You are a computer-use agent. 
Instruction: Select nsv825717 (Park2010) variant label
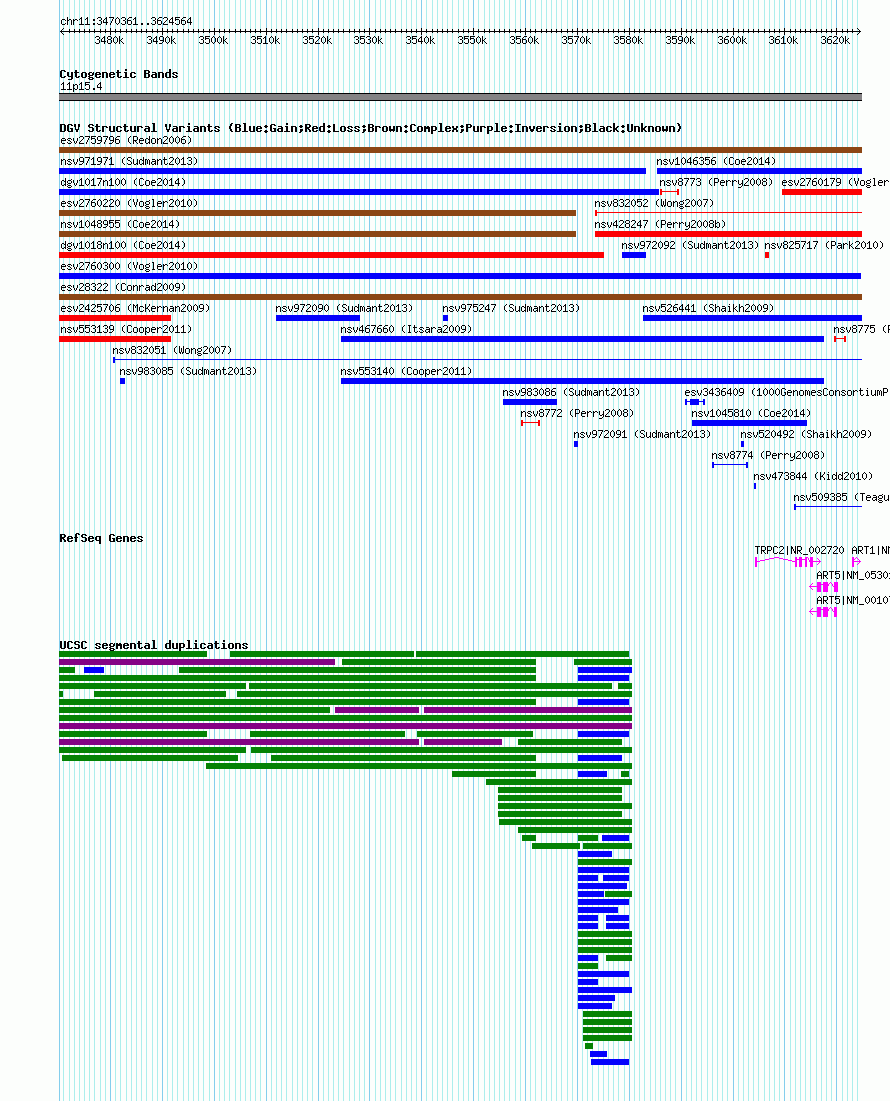pyautogui.click(x=824, y=246)
